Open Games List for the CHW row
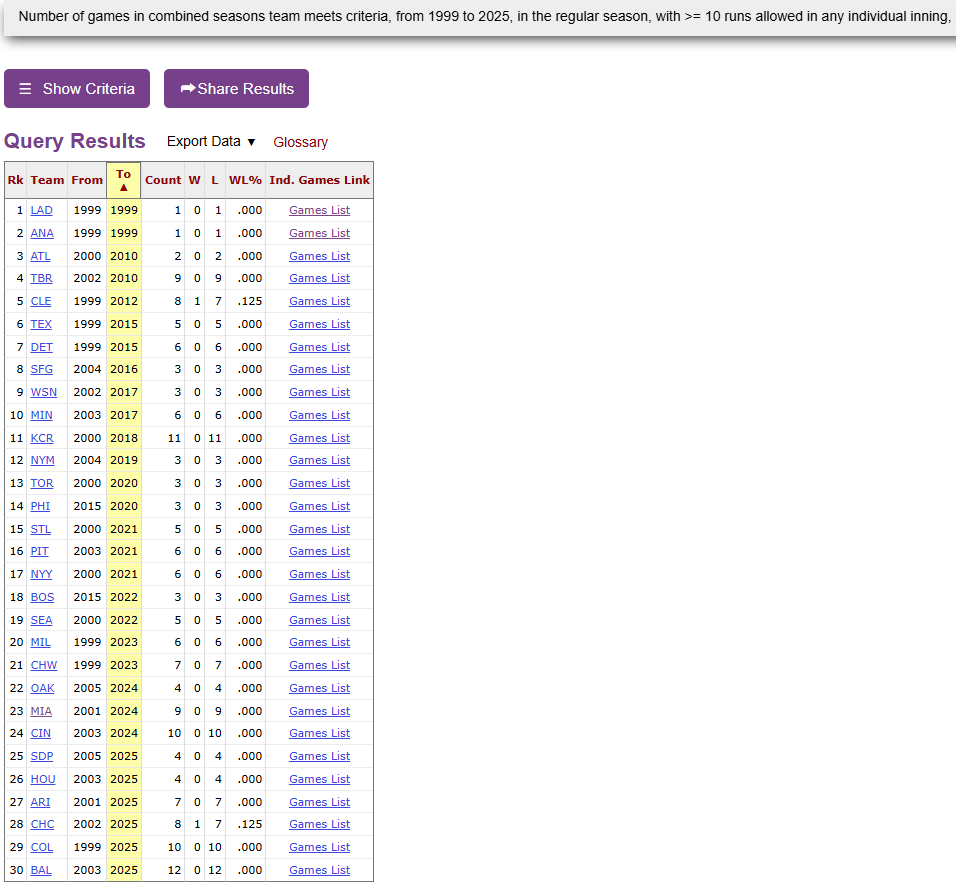 click(x=319, y=665)
